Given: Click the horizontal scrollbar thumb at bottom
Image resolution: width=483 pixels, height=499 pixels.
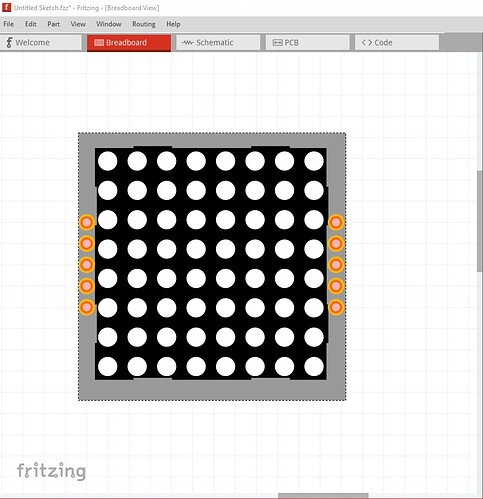Looking at the screenshot, I should tap(323, 496).
